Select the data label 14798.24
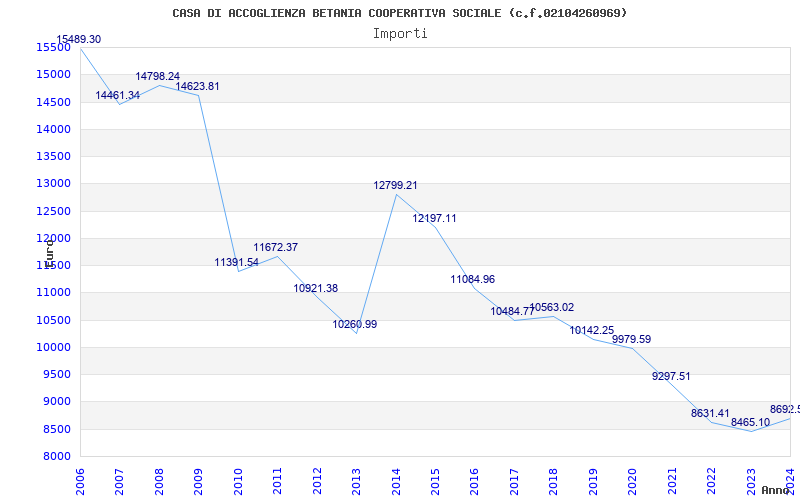Screen dimensions: 800x500 tap(157, 77)
